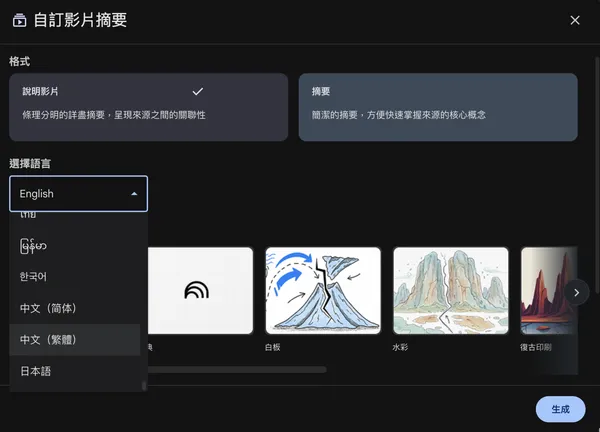Click the video overview icon beside the title
The image size is (600, 432).
click(19, 20)
